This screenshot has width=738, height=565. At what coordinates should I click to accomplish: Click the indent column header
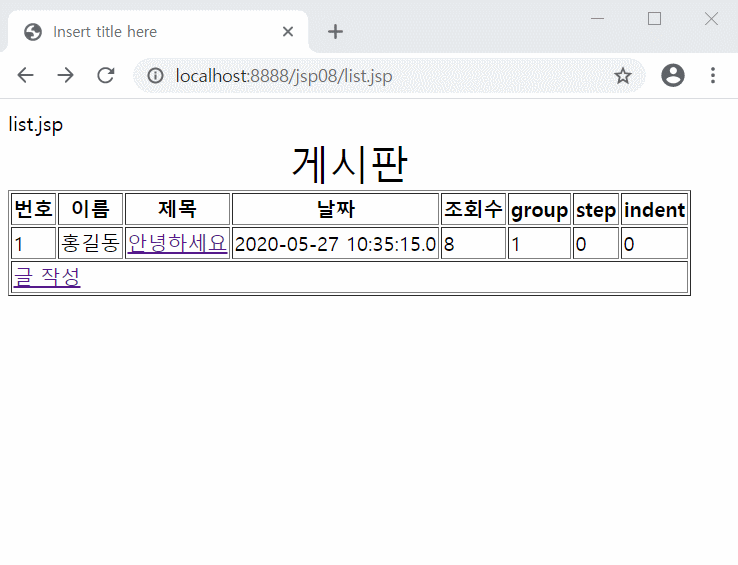pyautogui.click(x=654, y=209)
